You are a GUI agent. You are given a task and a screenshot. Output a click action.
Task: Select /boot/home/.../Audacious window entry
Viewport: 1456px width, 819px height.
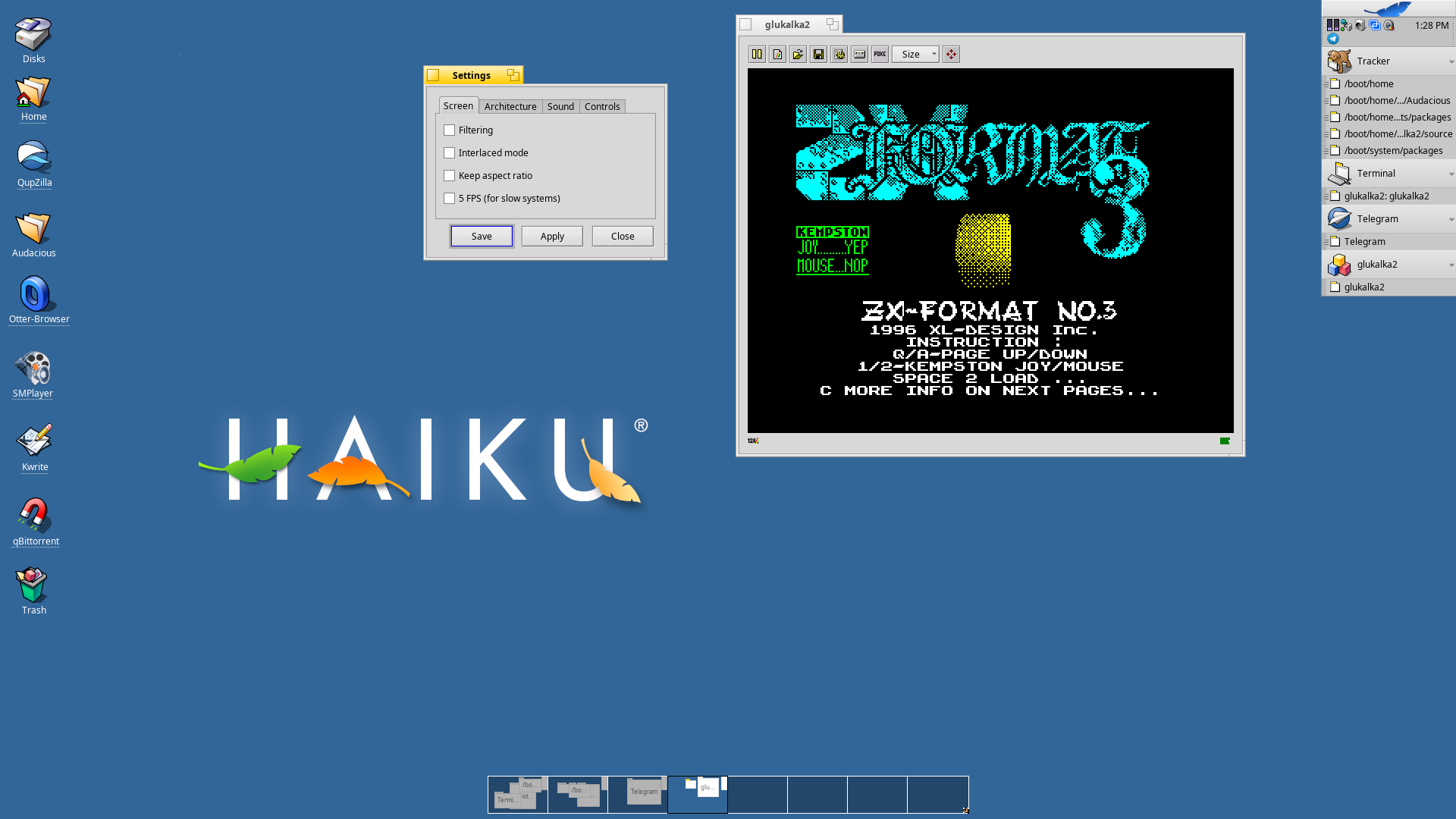pyautogui.click(x=1389, y=101)
